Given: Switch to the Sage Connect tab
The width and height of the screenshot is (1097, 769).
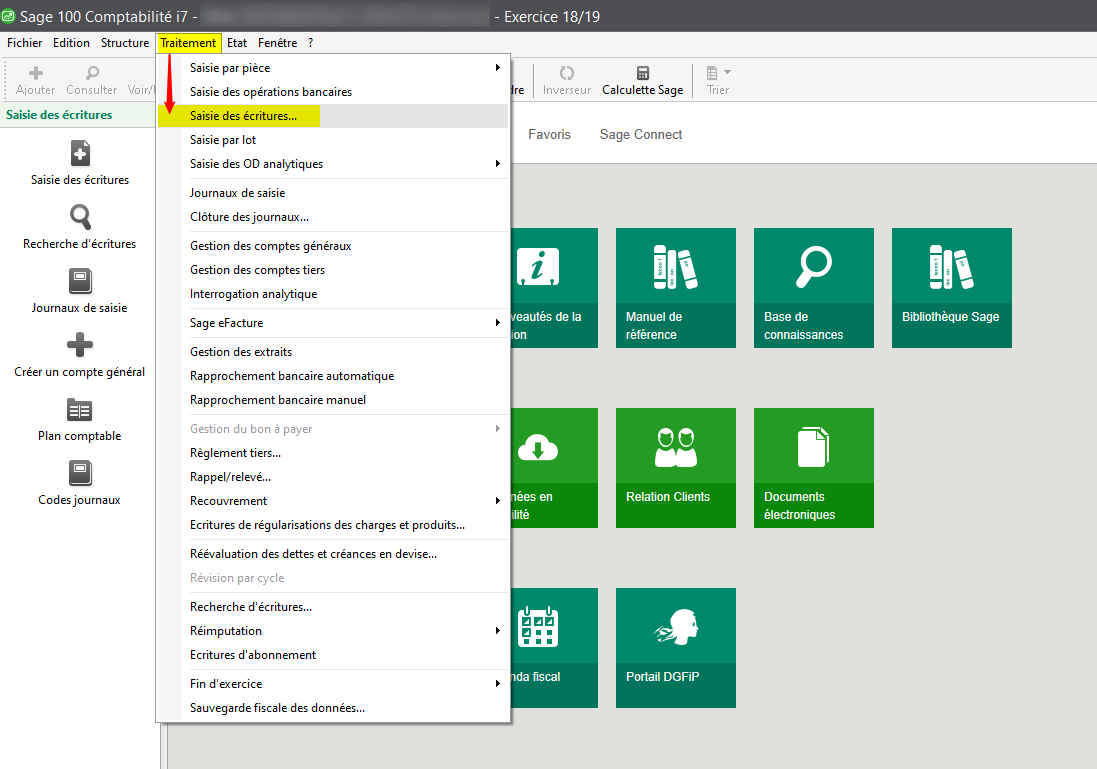Looking at the screenshot, I should (641, 135).
